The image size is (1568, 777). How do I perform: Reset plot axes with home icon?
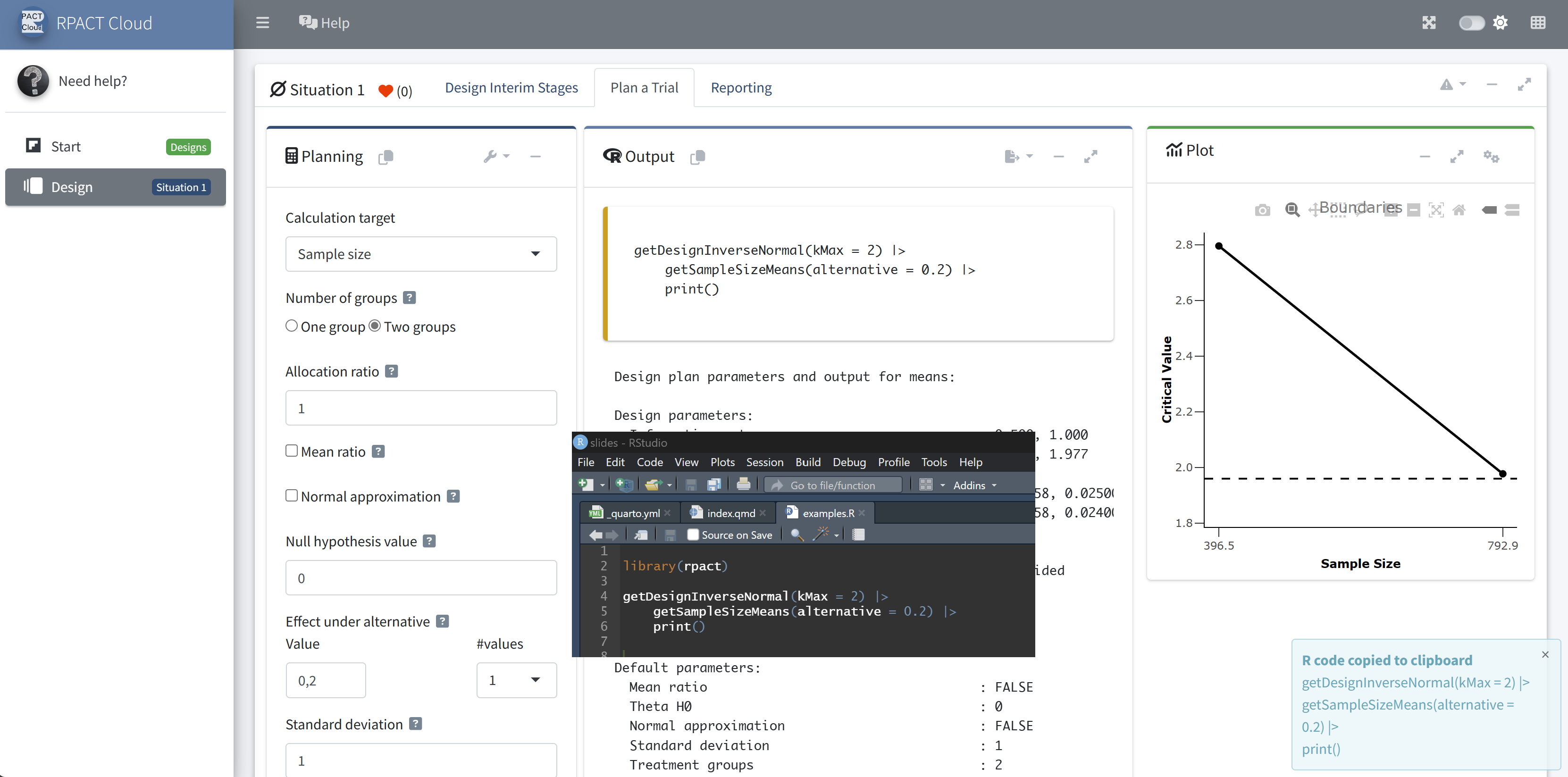coord(1459,210)
